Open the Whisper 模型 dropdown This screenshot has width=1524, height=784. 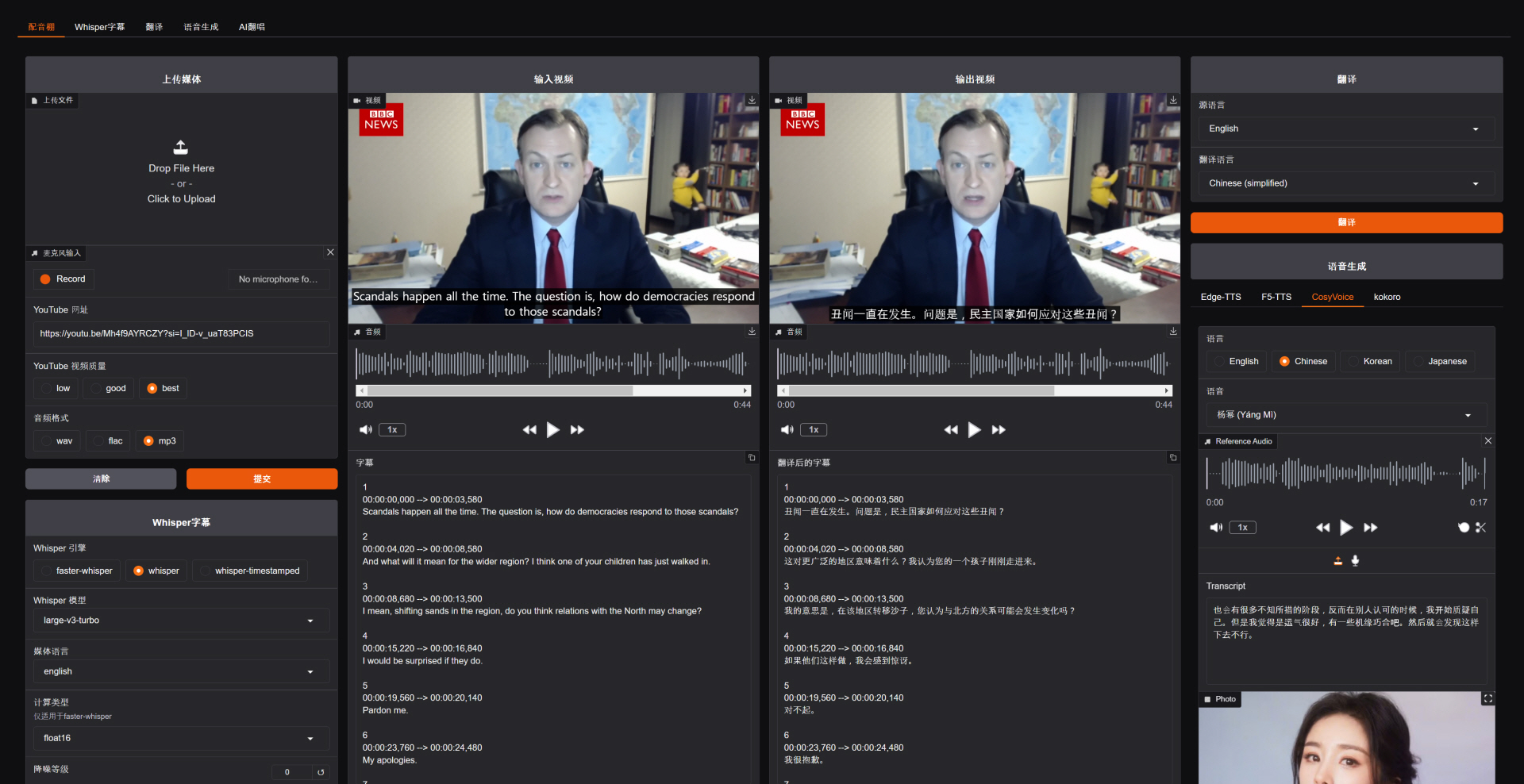coord(181,620)
